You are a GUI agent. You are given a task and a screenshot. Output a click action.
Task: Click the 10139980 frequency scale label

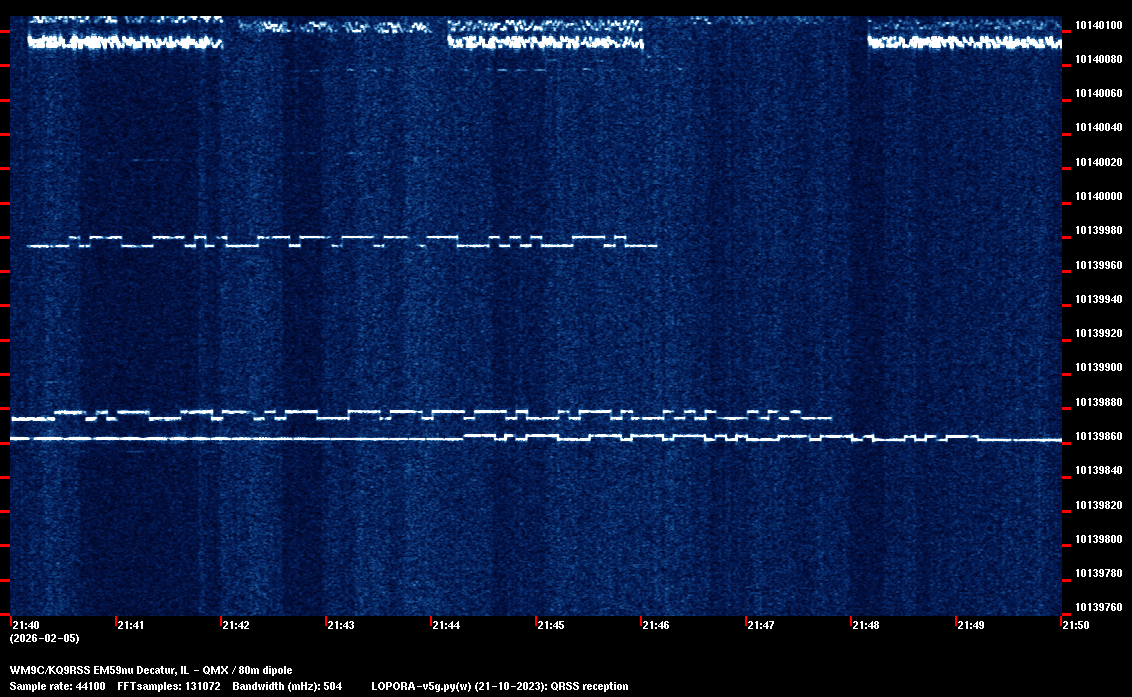coord(1097,231)
